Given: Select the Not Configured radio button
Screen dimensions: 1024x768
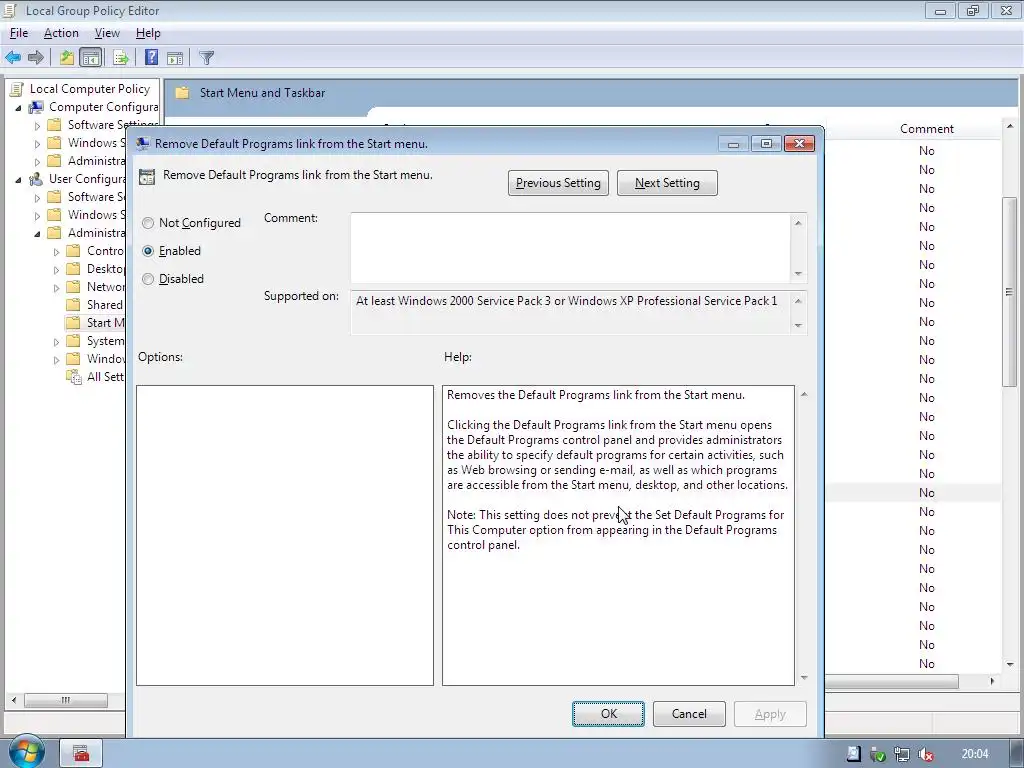Looking at the screenshot, I should (x=148, y=223).
